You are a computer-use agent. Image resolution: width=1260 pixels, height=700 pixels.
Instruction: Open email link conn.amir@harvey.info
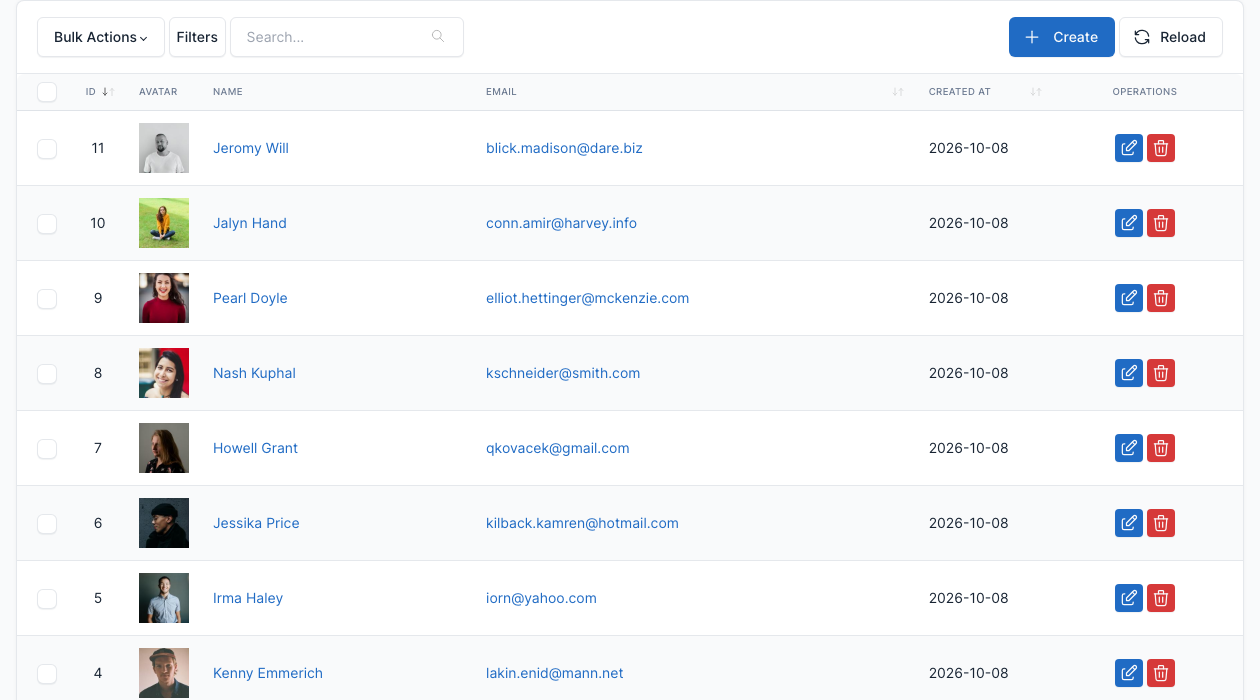point(561,223)
